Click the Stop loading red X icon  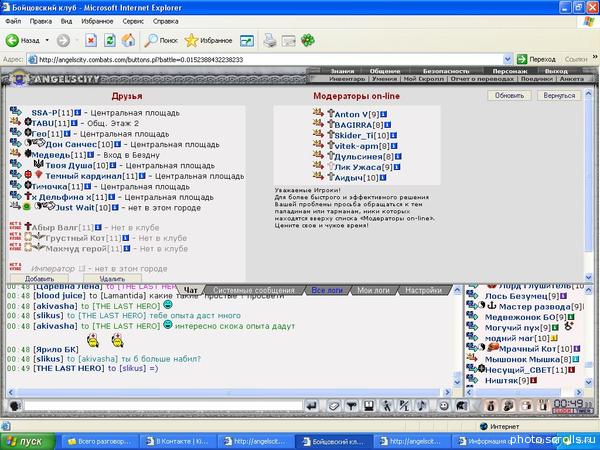coord(91,40)
